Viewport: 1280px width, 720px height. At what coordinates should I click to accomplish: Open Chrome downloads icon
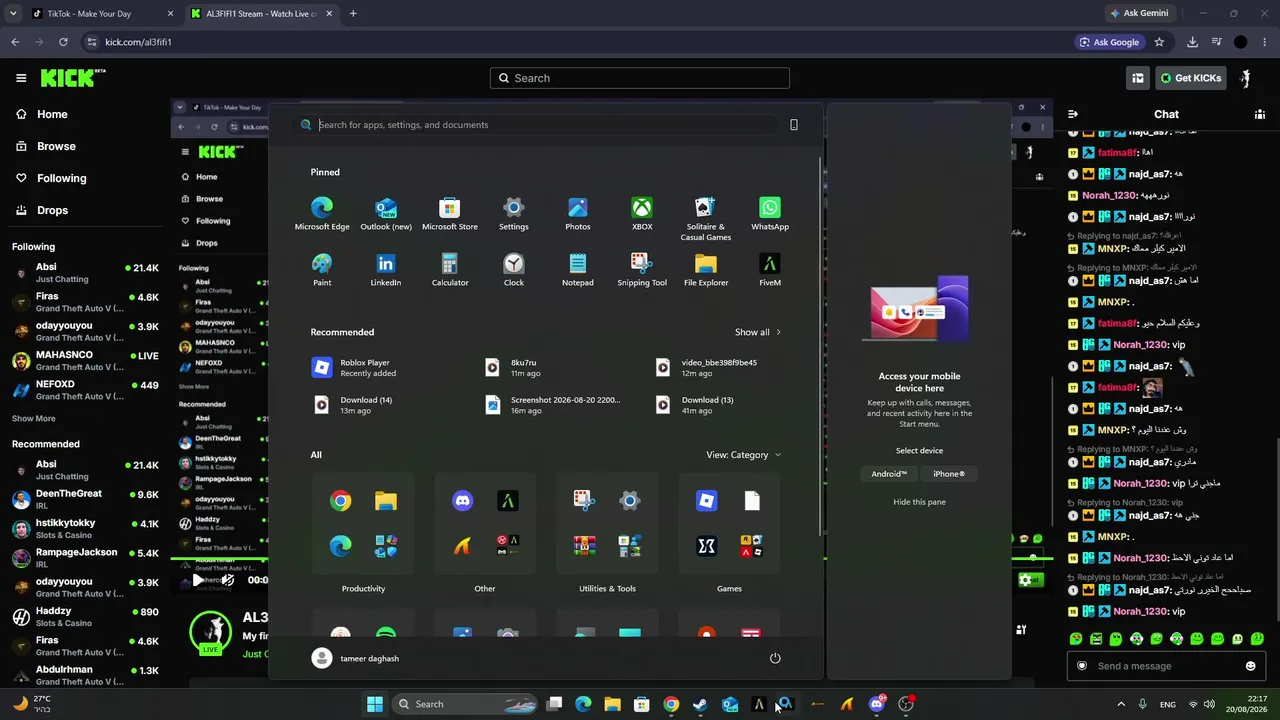coord(1192,42)
